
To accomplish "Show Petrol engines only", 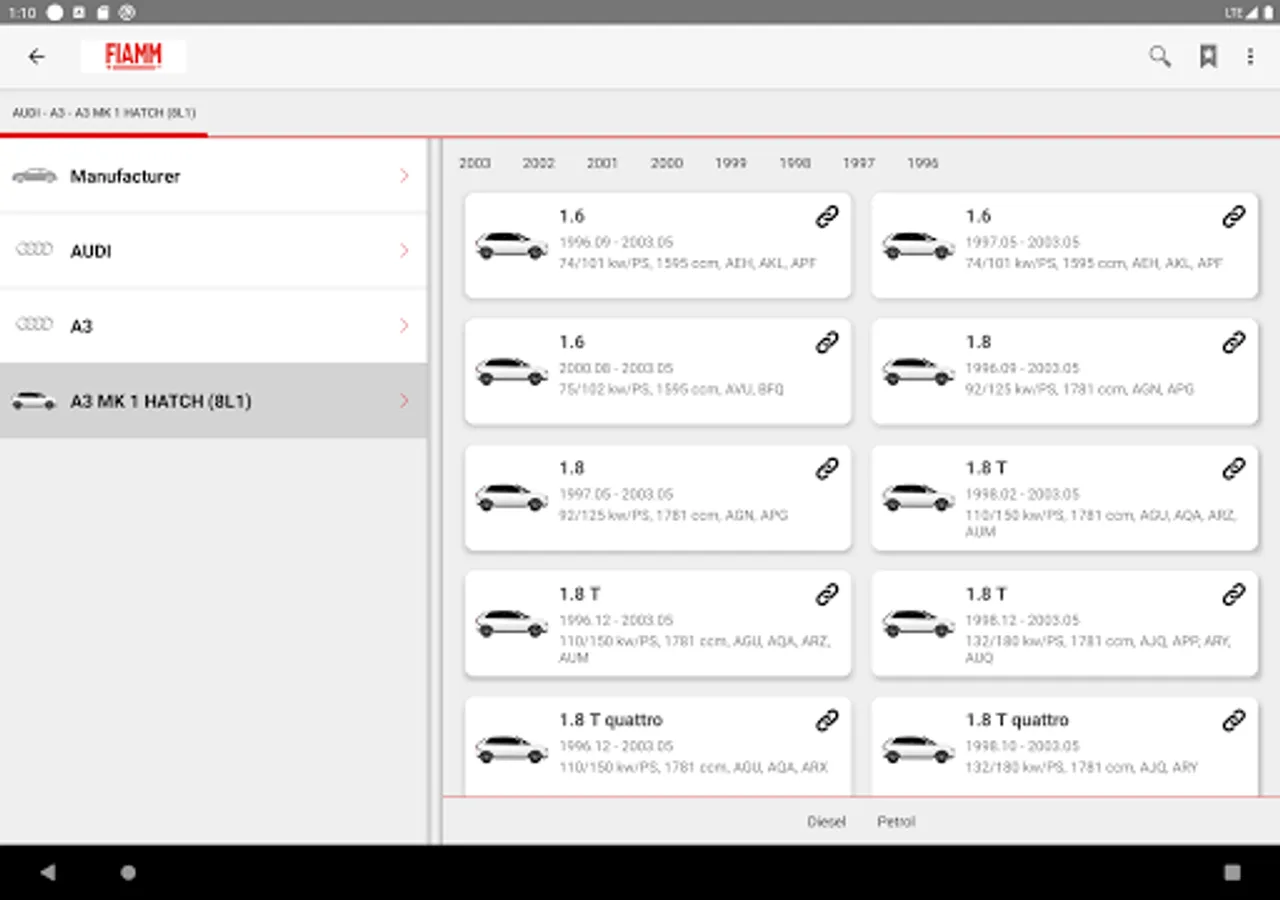I will pyautogui.click(x=897, y=822).
